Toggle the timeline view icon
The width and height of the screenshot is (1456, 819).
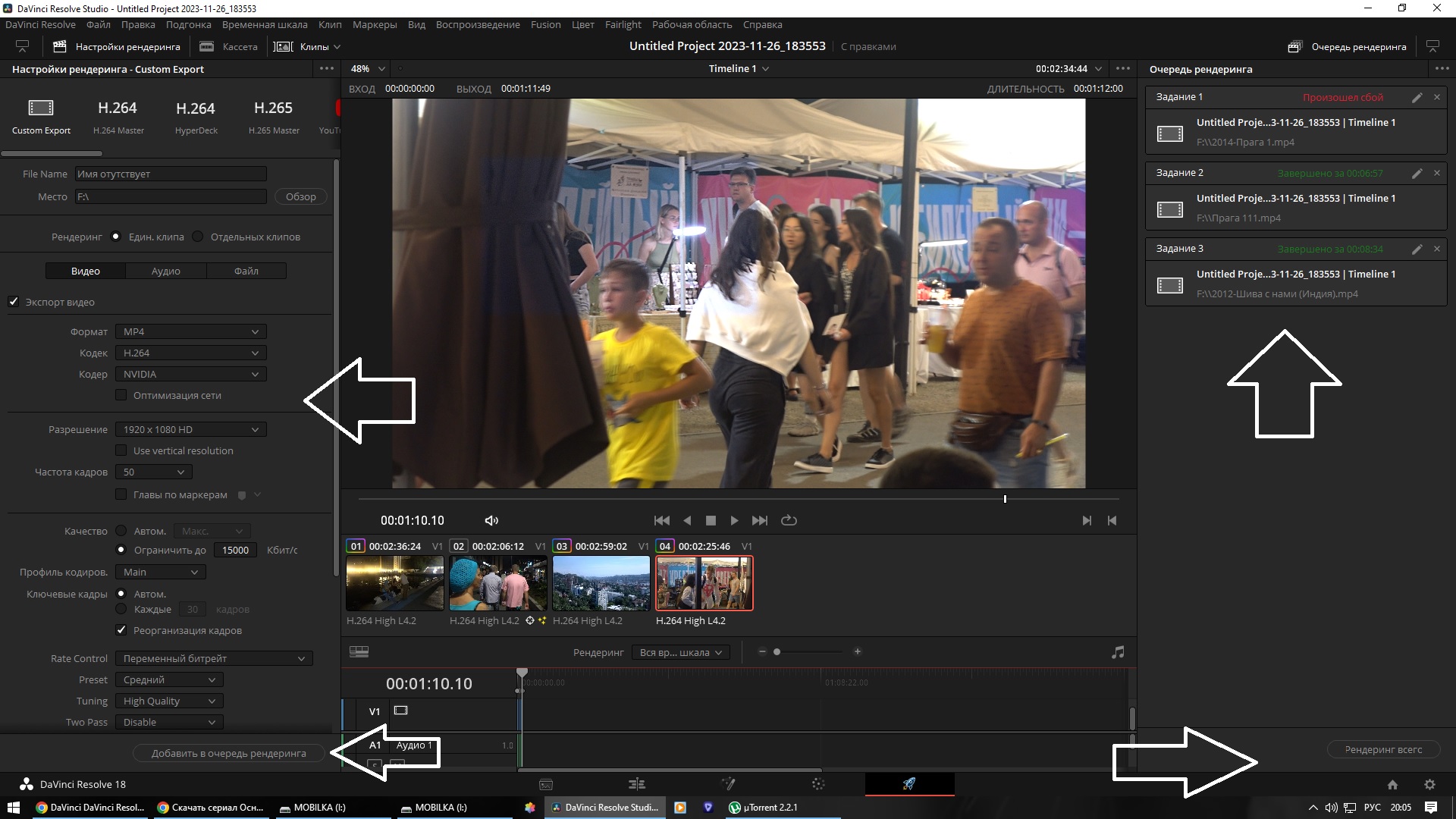click(x=359, y=652)
